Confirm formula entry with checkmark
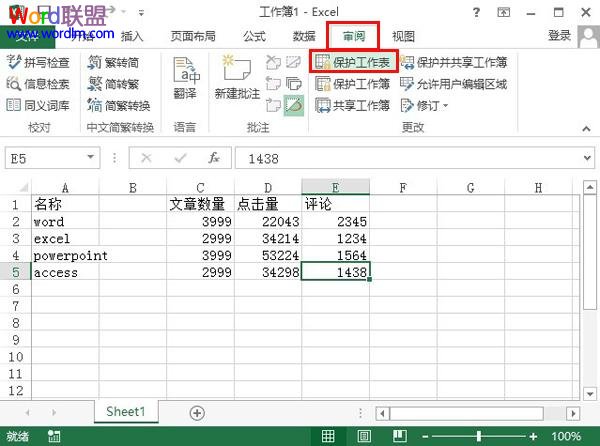The height and width of the screenshot is (446, 600). 180,158
